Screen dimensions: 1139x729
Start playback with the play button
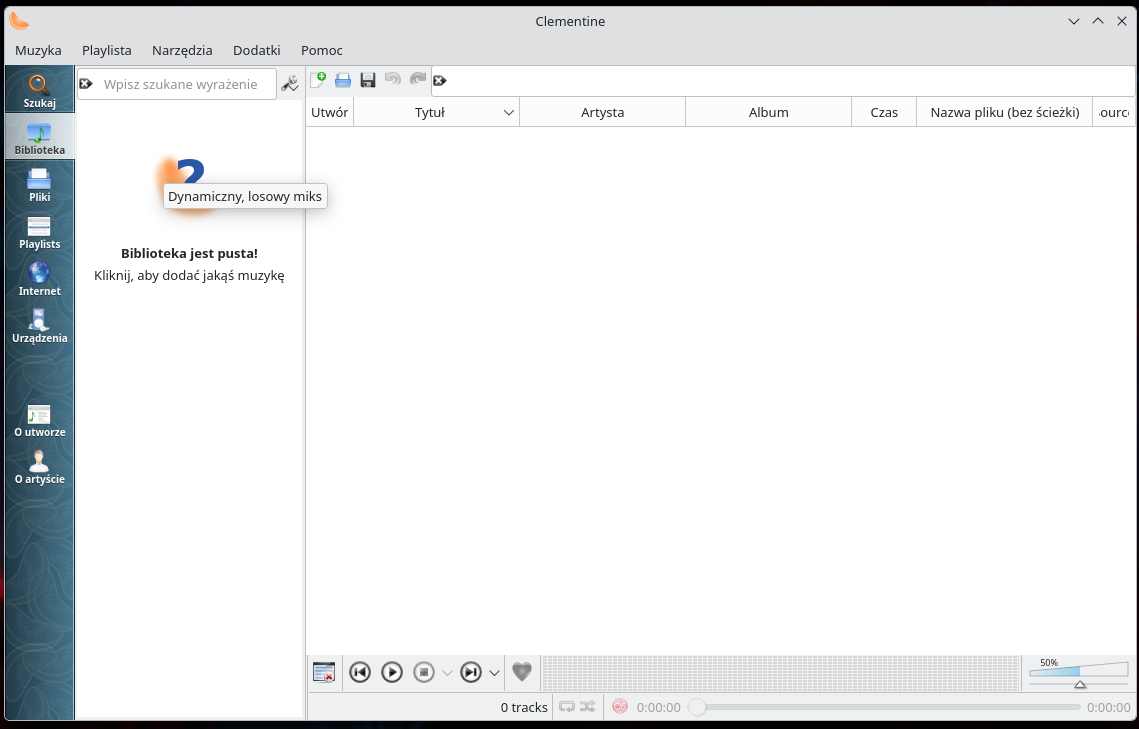392,672
